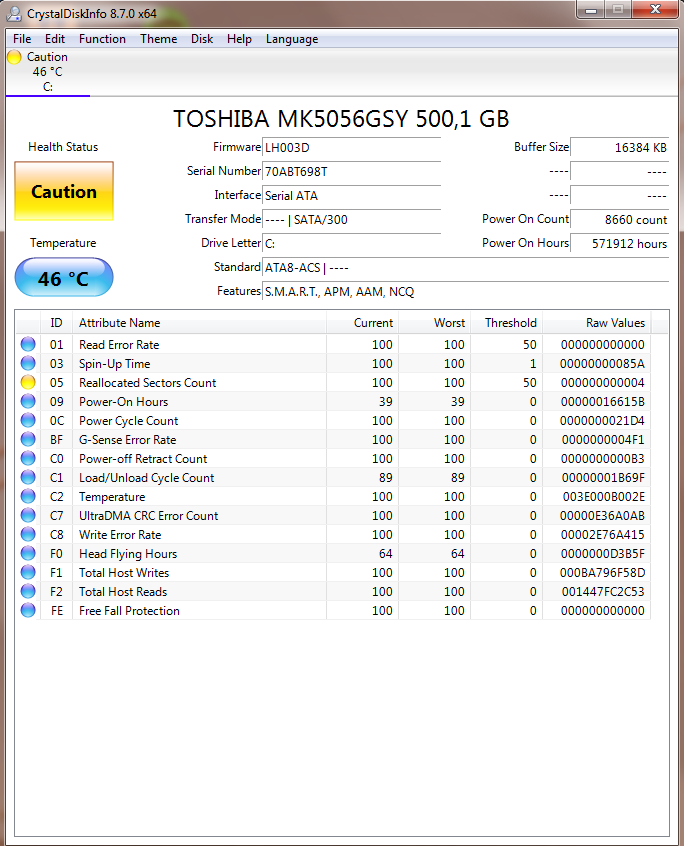Click the blue status icon for Temperature attribute

click(x=28, y=496)
